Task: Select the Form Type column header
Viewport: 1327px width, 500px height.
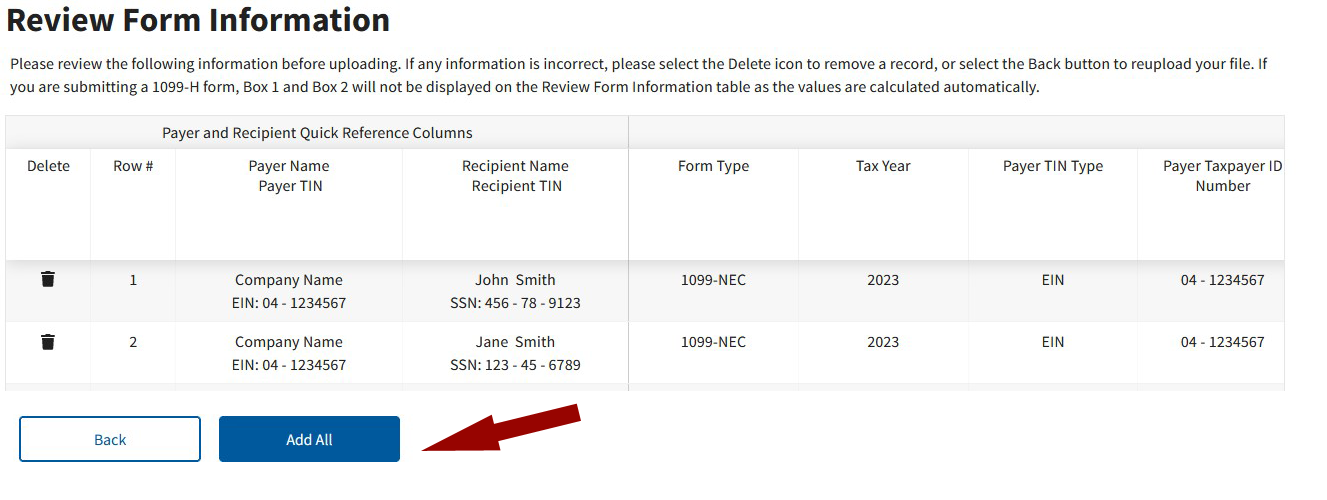Action: 713,166
